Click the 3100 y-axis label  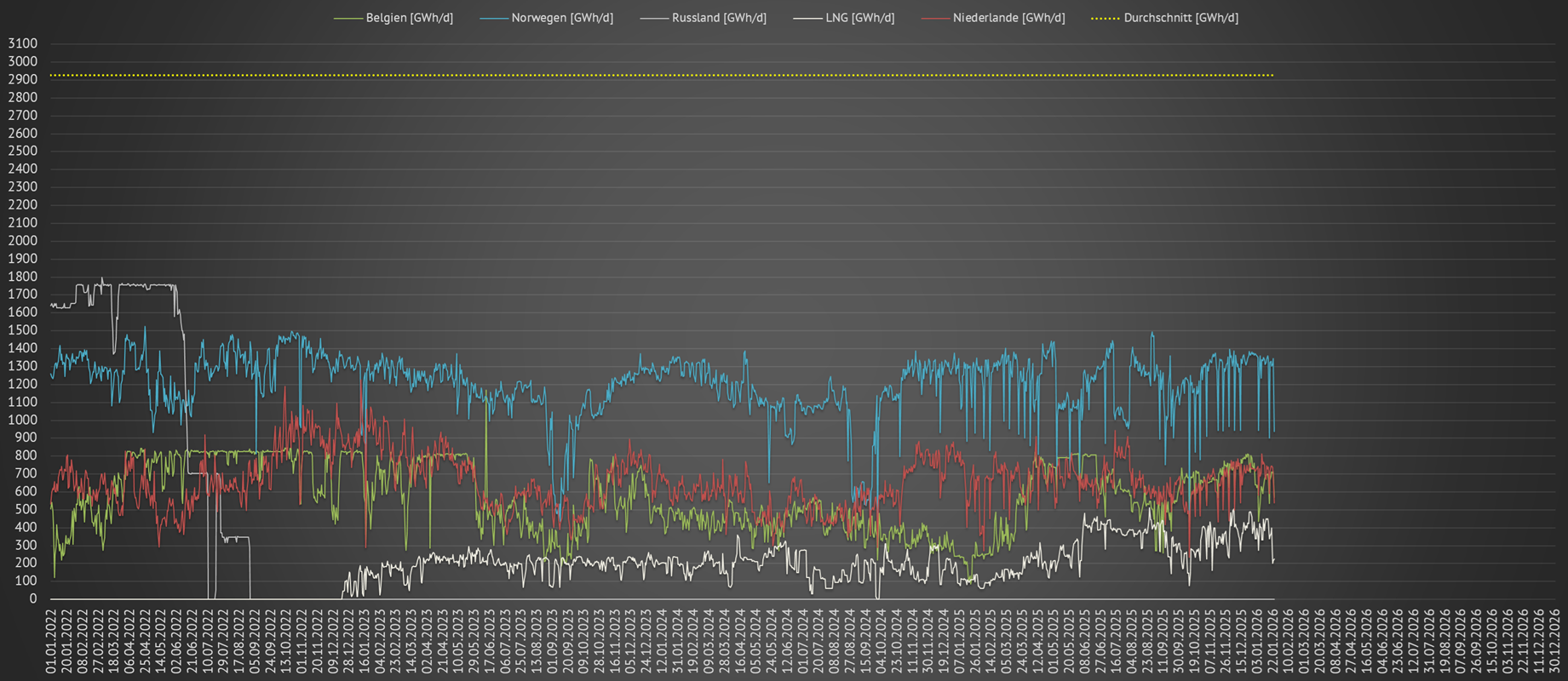pyautogui.click(x=22, y=43)
